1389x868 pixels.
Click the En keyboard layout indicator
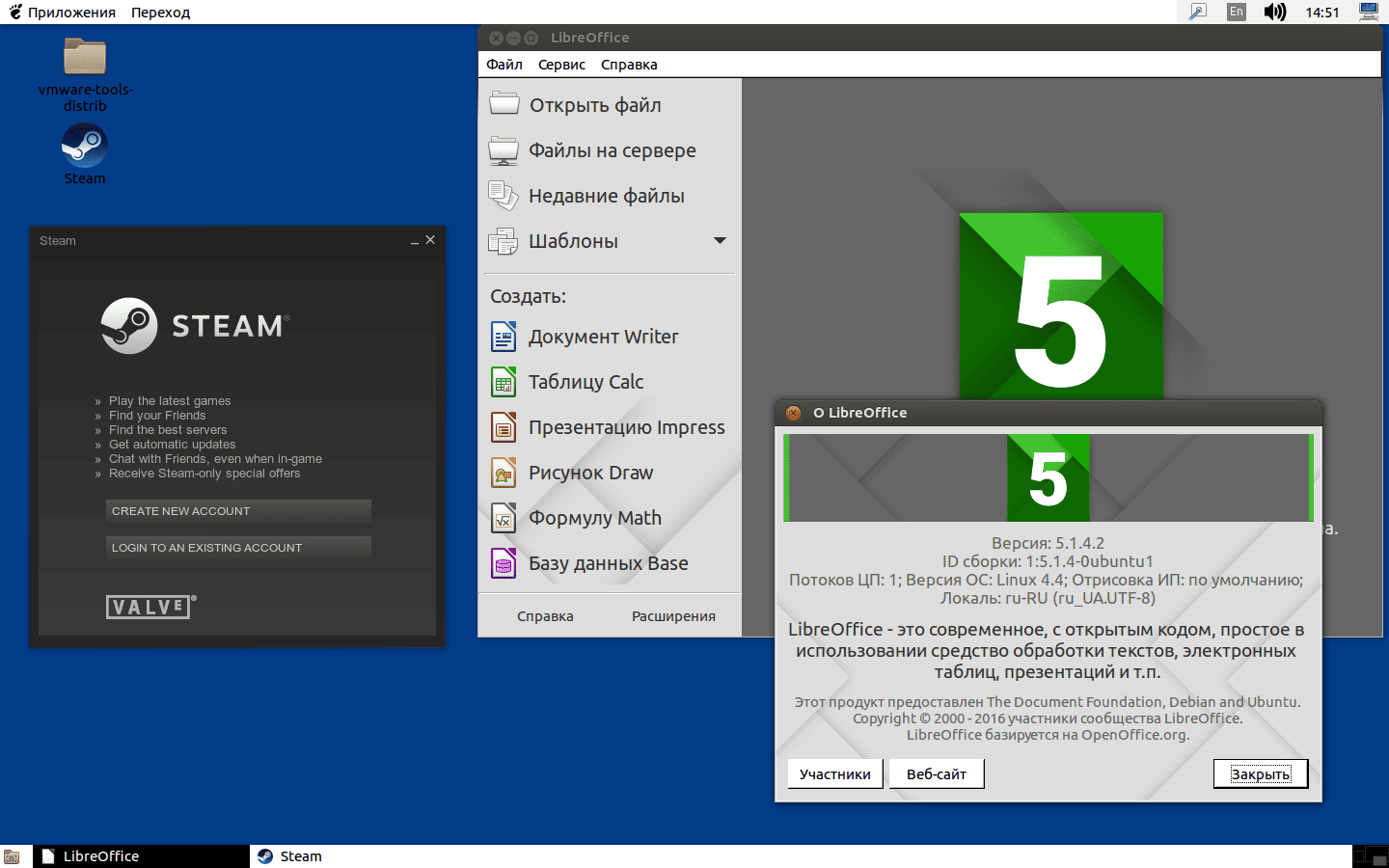(1236, 12)
